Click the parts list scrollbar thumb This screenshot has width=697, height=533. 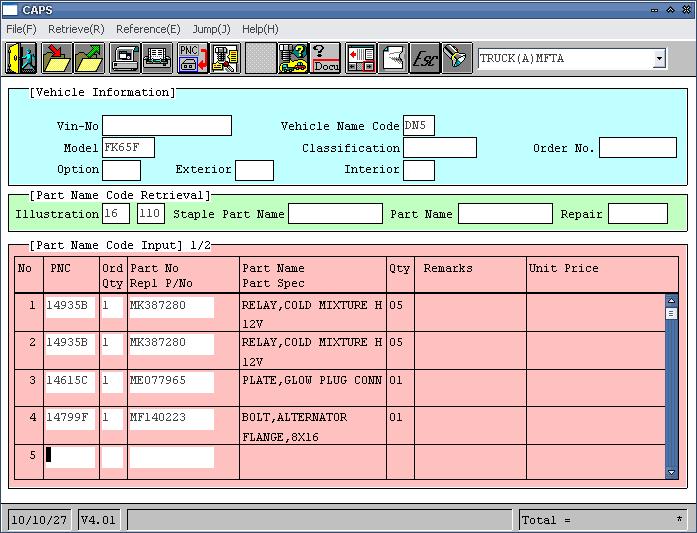tap(671, 313)
